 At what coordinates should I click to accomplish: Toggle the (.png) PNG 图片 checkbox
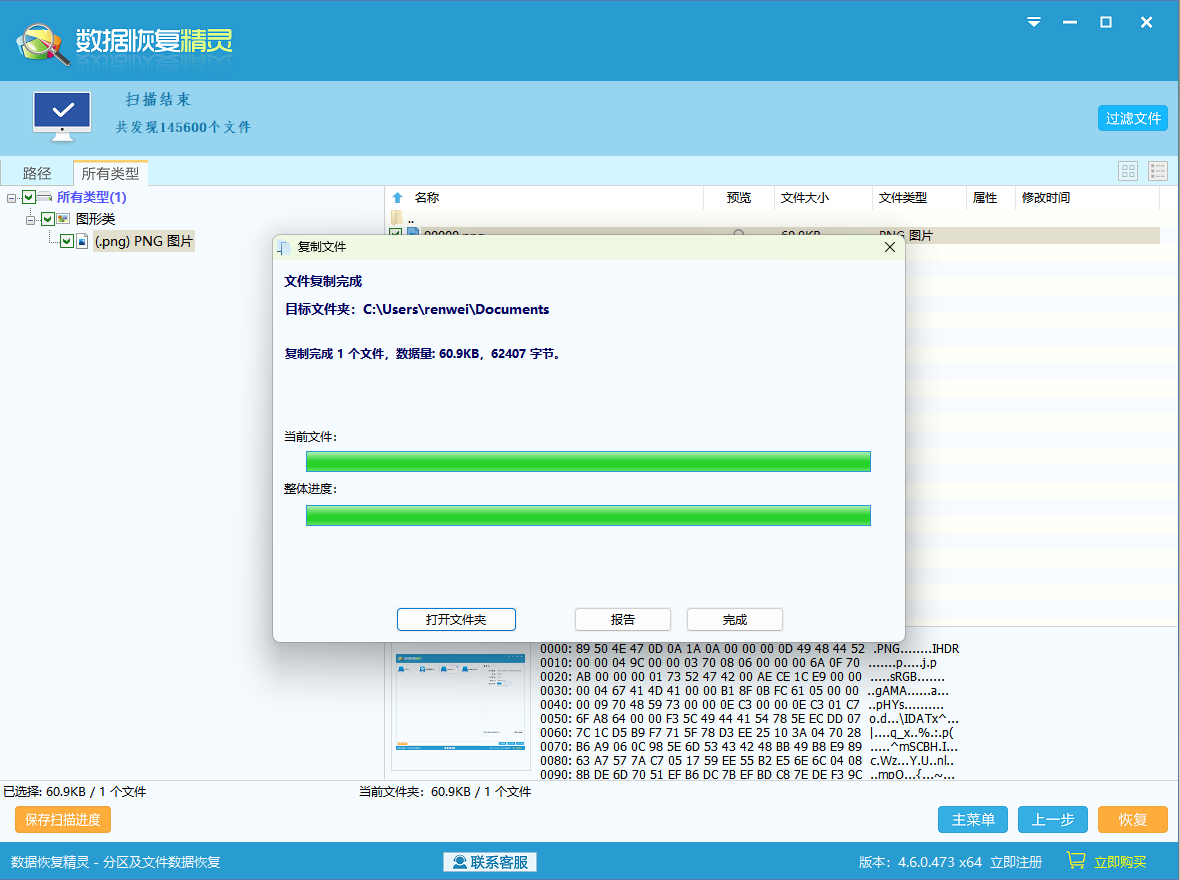tap(67, 241)
